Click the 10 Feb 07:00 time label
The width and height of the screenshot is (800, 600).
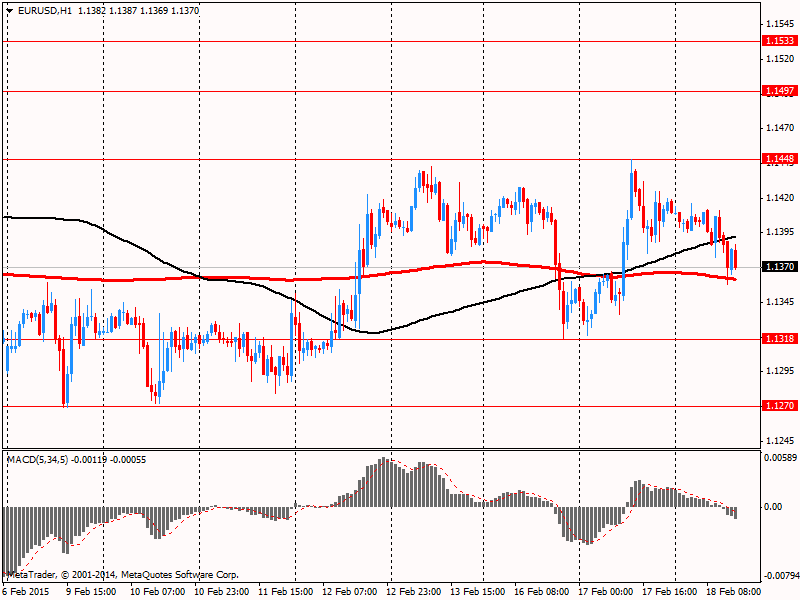pyautogui.click(x=158, y=591)
